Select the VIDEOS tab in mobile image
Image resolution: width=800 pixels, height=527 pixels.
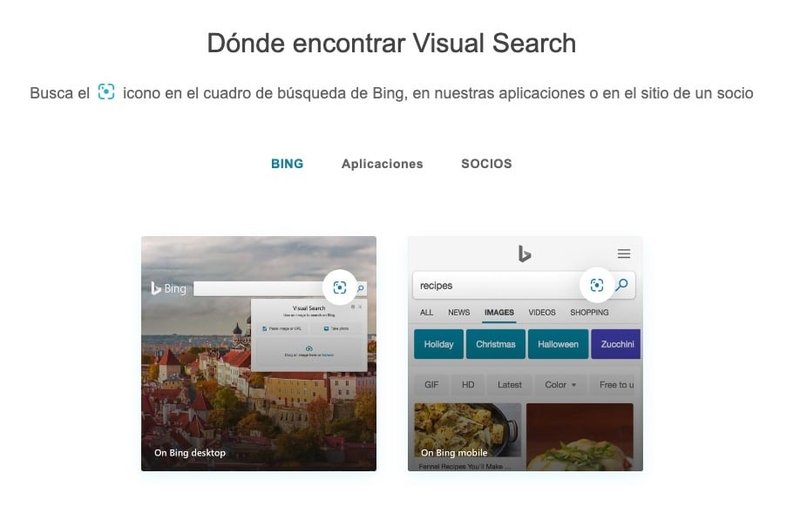click(542, 312)
